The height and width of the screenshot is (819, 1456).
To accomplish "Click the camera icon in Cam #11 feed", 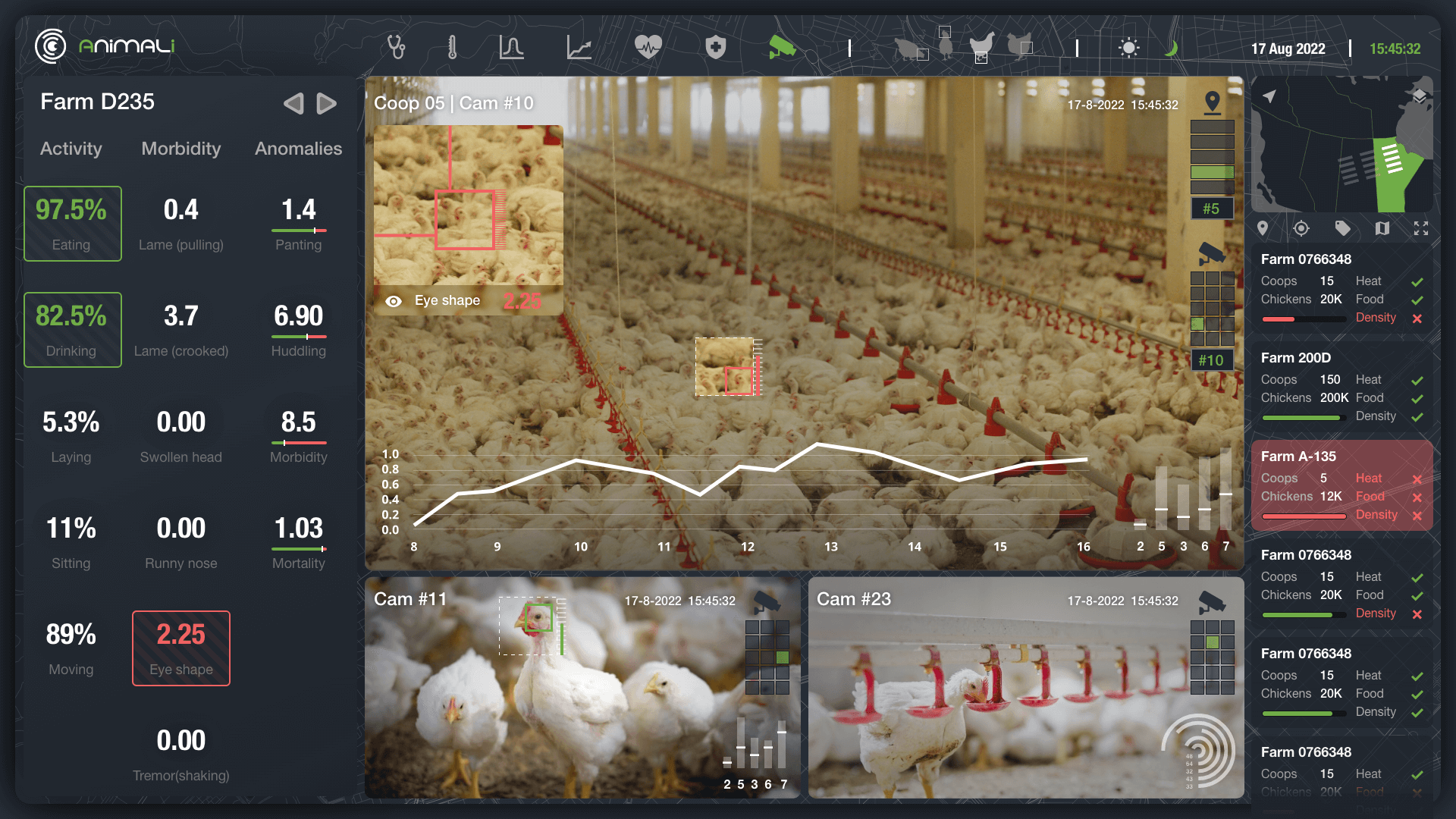I will pos(767,602).
